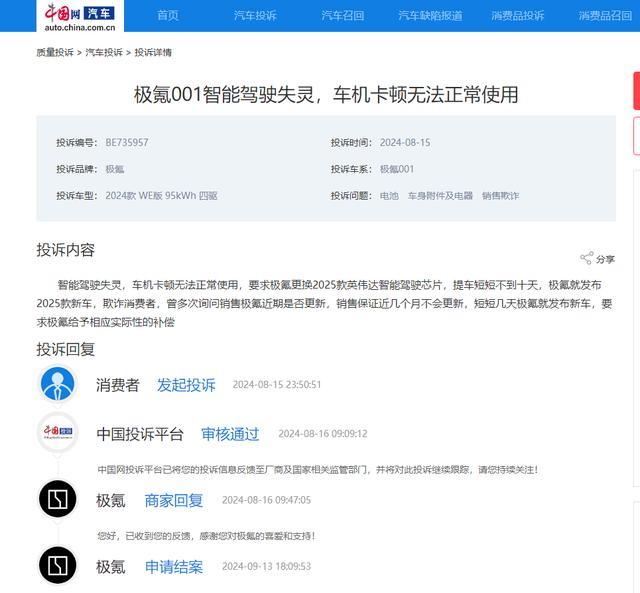Open the 首页 navigation tab
640x593 pixels.
[168, 16]
